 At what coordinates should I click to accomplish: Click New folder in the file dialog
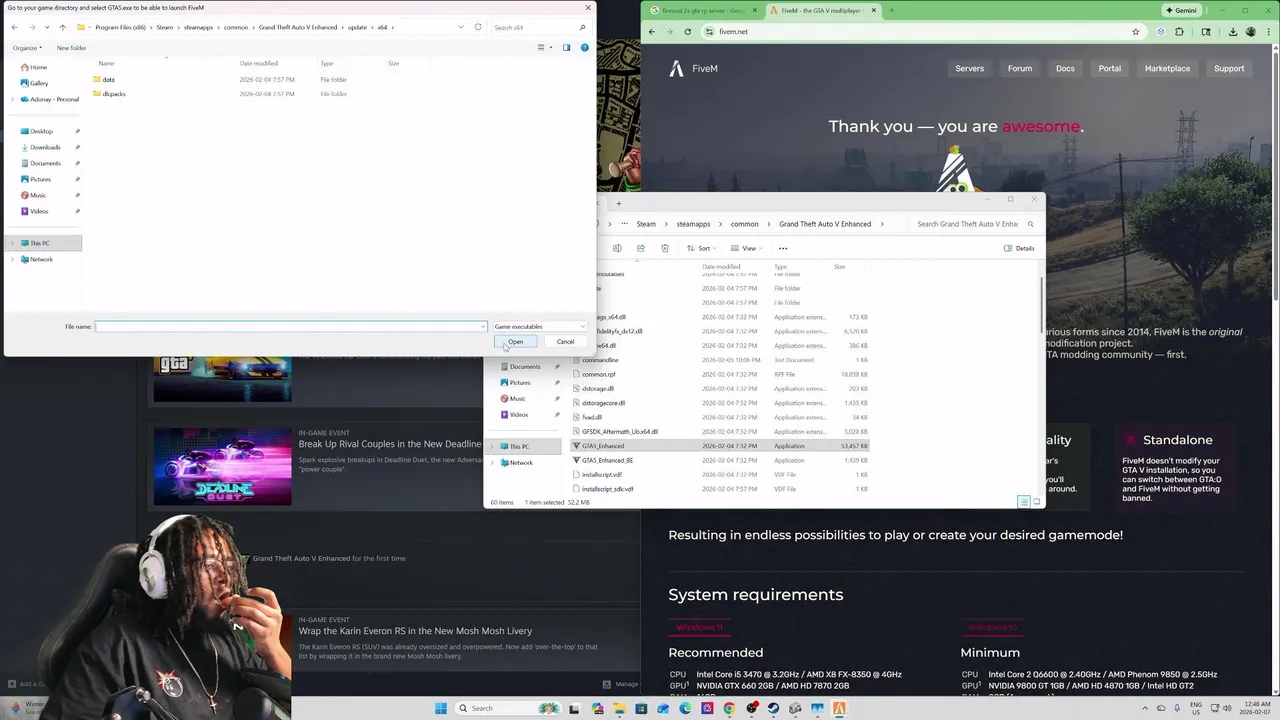(x=71, y=48)
